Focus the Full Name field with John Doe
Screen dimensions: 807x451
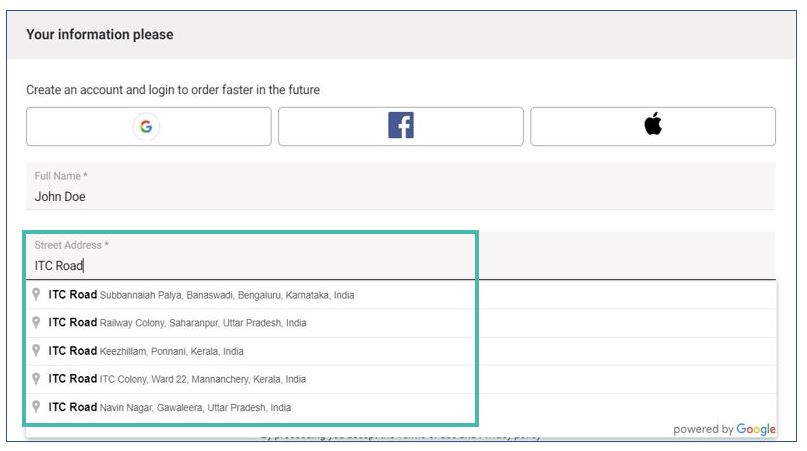point(401,186)
